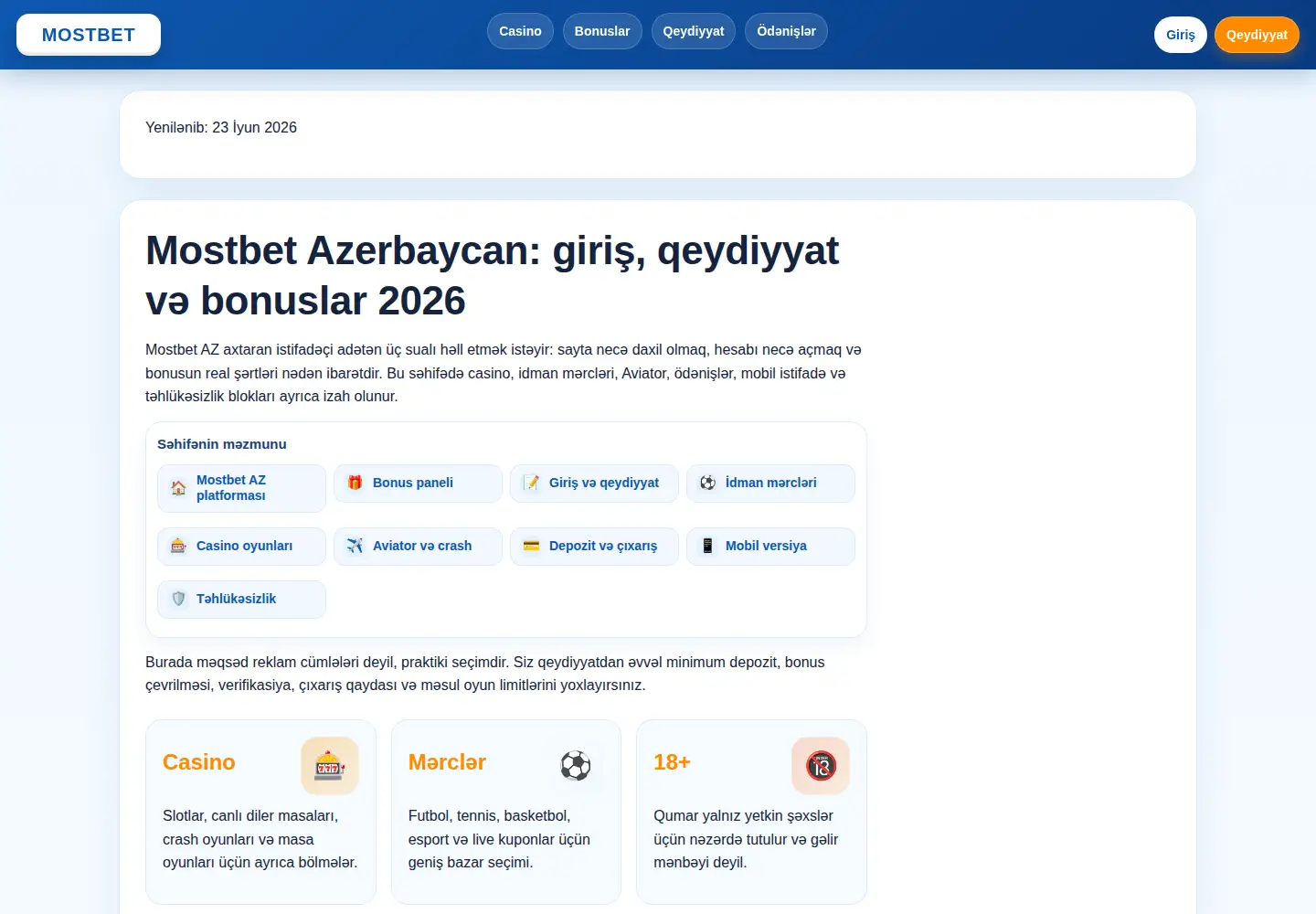Viewport: 1316px width, 914px height.
Task: Open the Ödənişlər navigation item
Action: pyautogui.click(x=786, y=31)
